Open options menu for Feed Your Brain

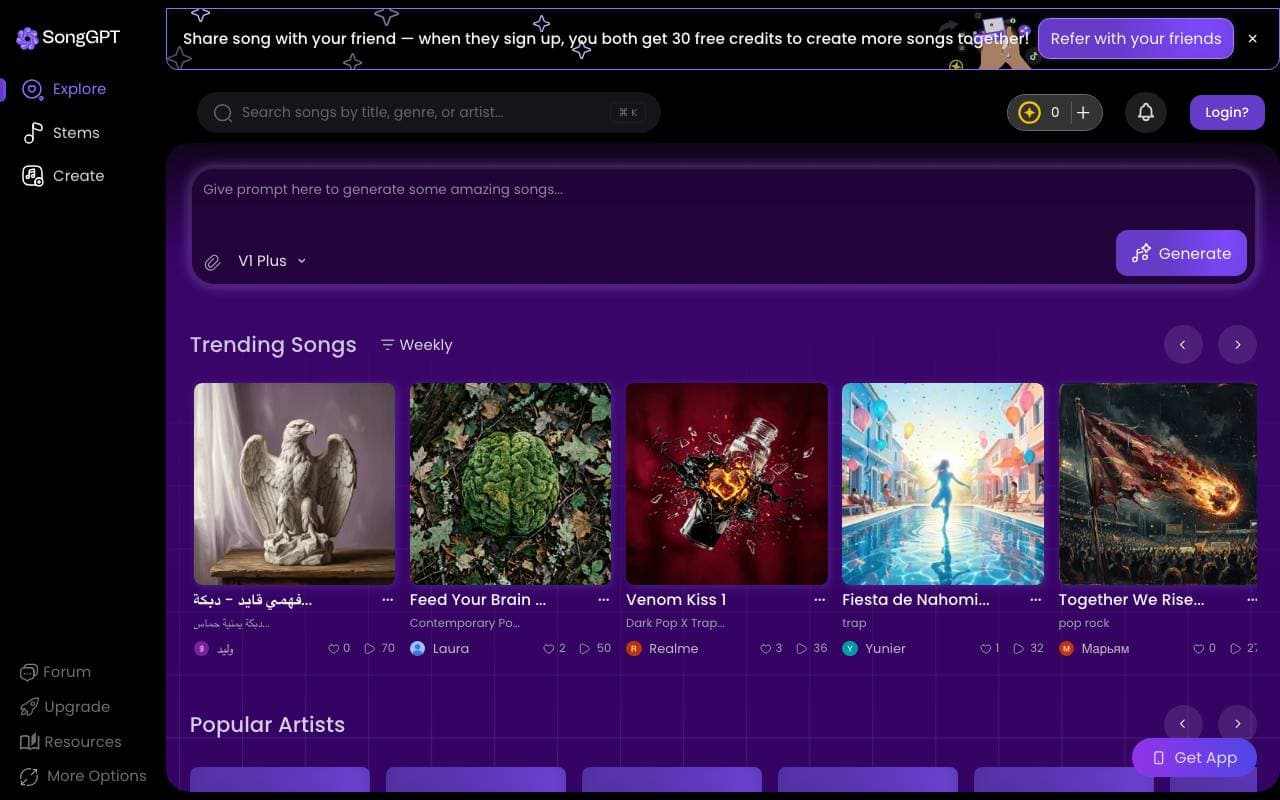[x=604, y=600]
